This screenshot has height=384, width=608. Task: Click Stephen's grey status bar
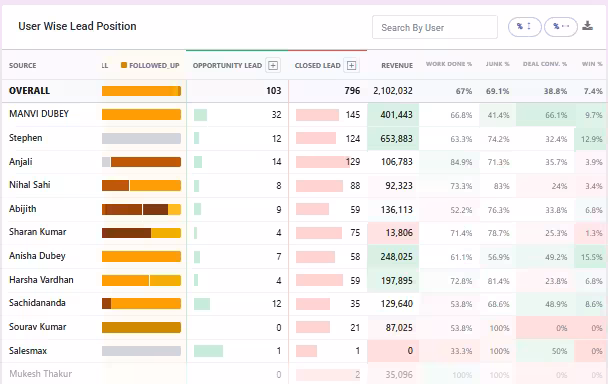(x=142, y=138)
